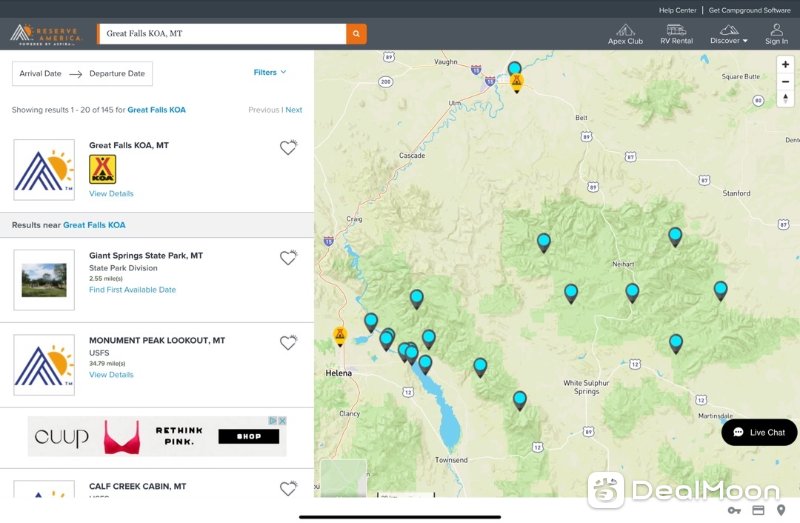Click yellow KOA map pin near Great Falls
The height and width of the screenshot is (523, 800).
coord(517,82)
